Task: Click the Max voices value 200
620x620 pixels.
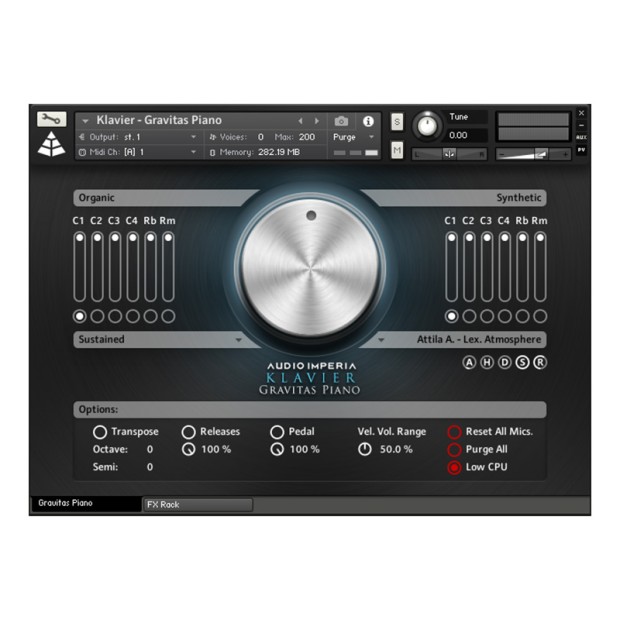Action: click(307, 137)
